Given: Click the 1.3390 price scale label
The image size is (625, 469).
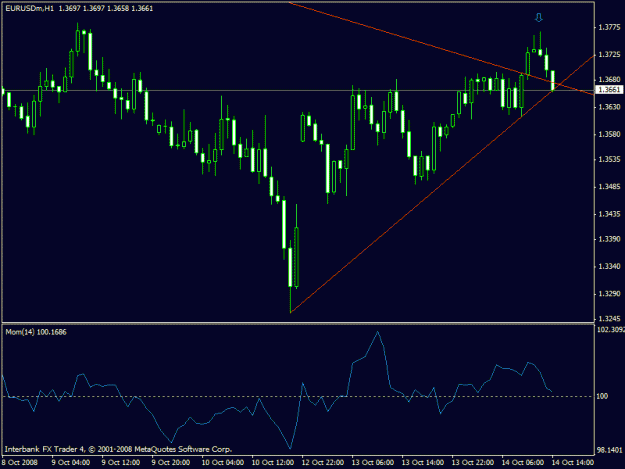Looking at the screenshot, I should point(609,239).
